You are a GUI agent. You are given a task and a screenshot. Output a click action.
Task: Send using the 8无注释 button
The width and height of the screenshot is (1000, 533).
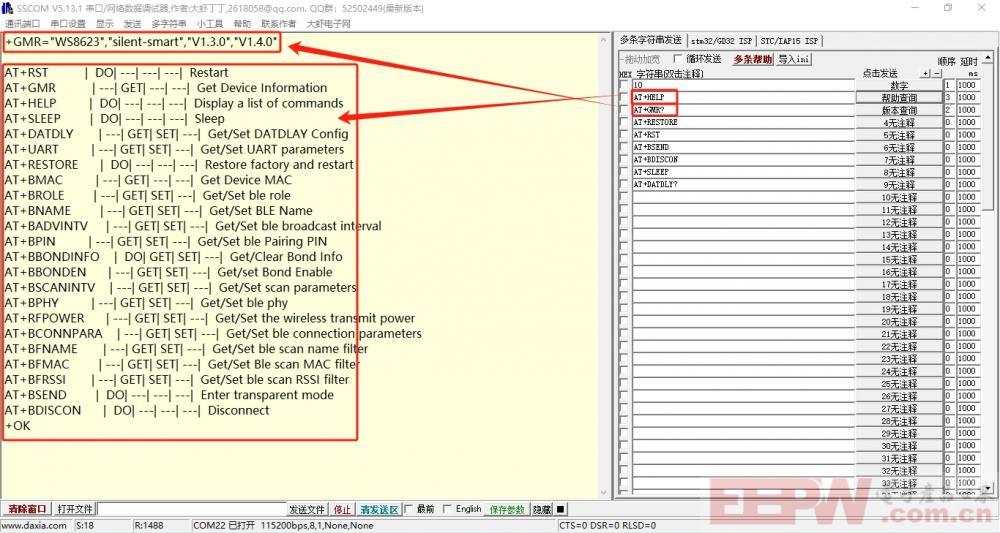pyautogui.click(x=899, y=172)
